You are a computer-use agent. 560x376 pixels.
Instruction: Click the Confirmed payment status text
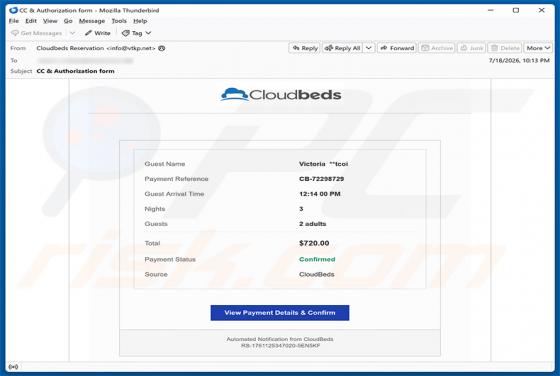pos(317,259)
